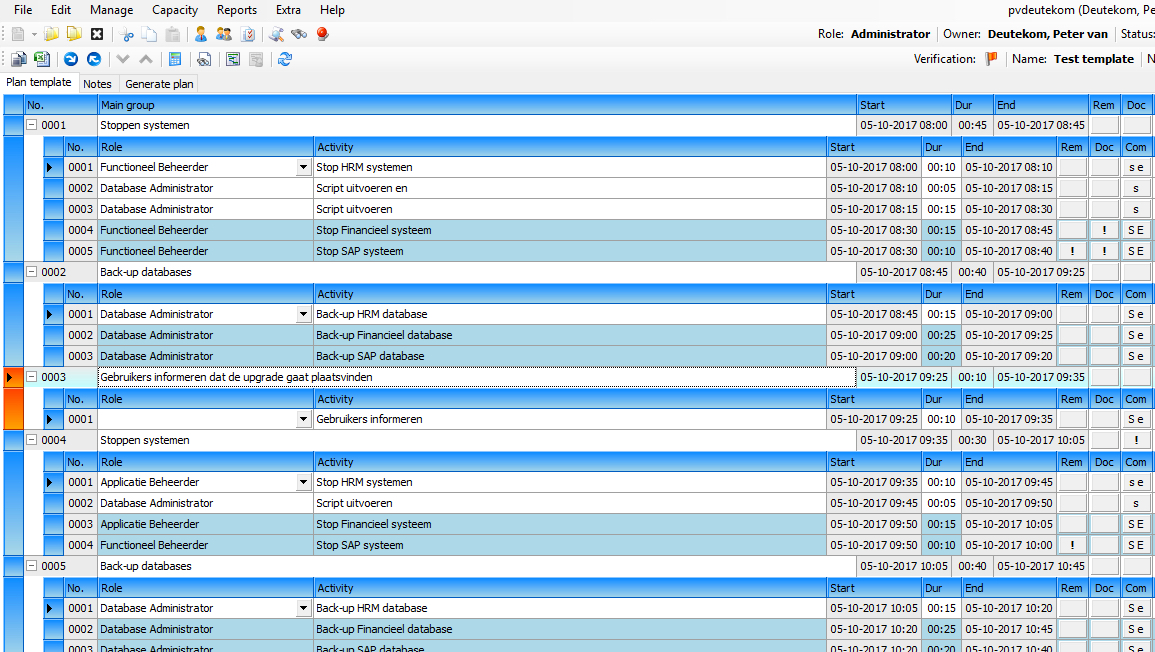This screenshot has width=1155, height=652.
Task: Click the blue calculator icon
Action: 175,59
